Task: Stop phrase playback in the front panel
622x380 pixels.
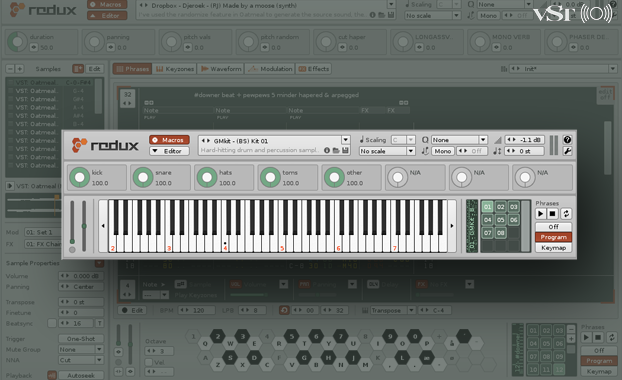Action: coord(552,214)
